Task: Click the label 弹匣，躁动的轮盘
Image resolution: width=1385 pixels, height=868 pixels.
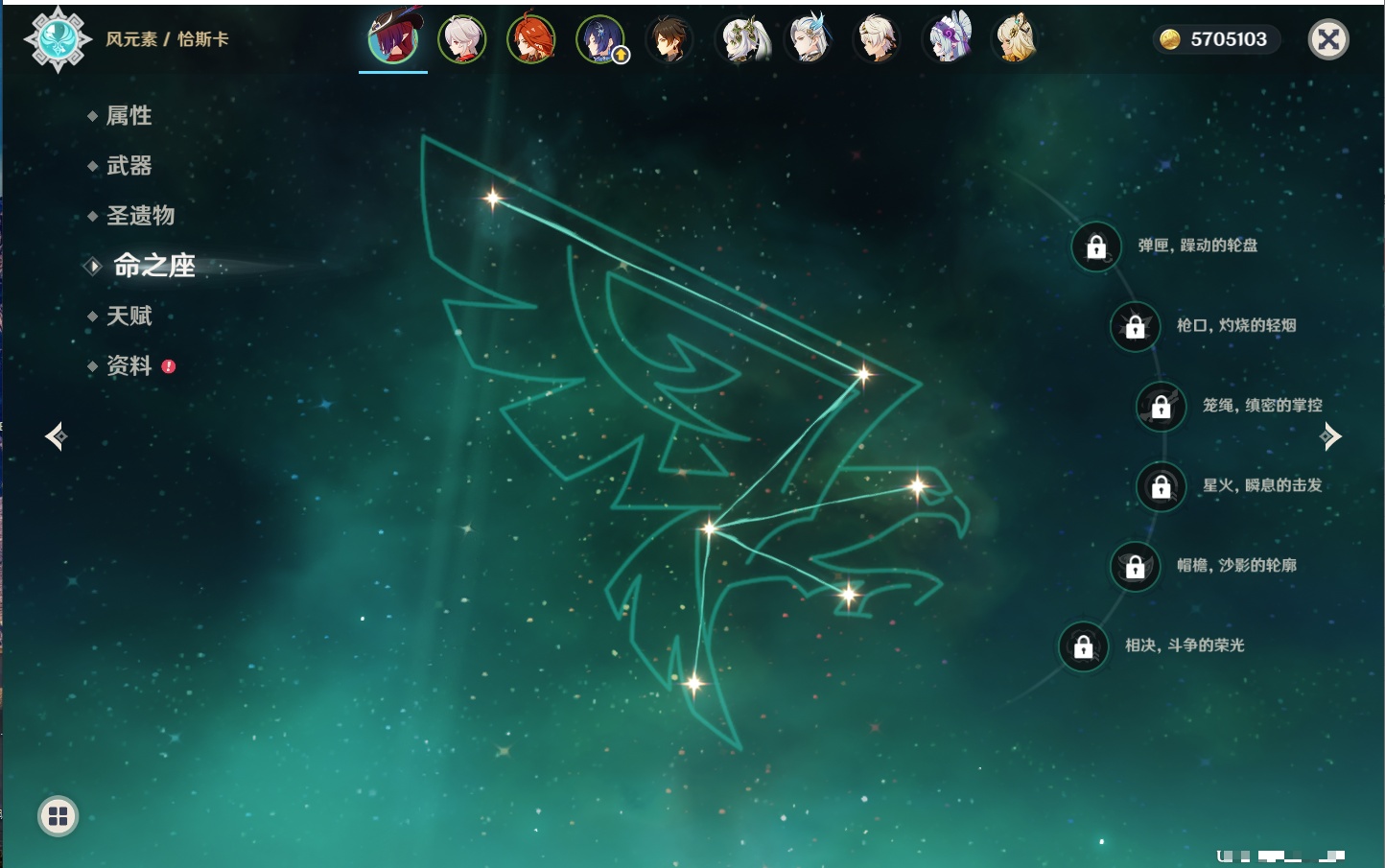Action: tap(1198, 246)
